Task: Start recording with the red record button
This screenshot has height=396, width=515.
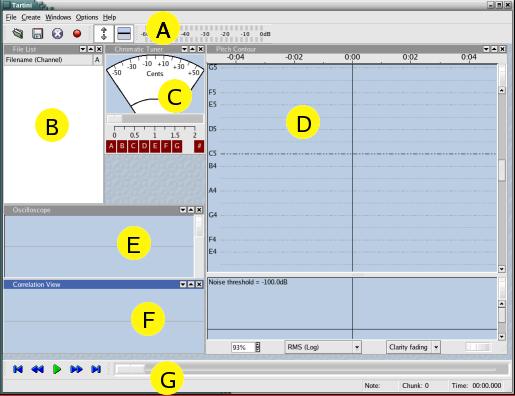Action: (x=77, y=33)
